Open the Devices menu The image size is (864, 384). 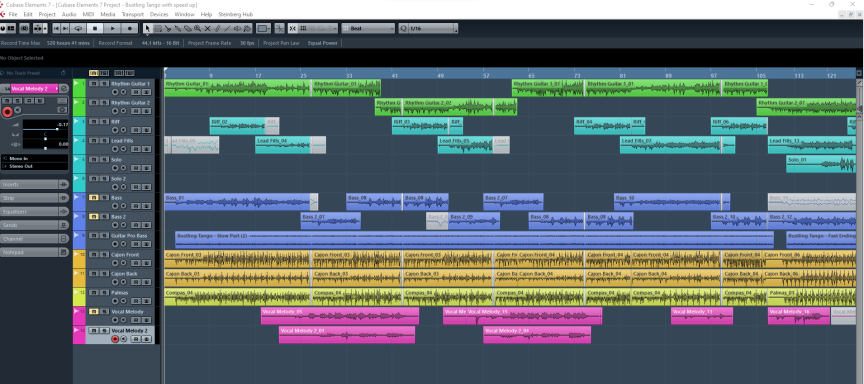(x=159, y=14)
